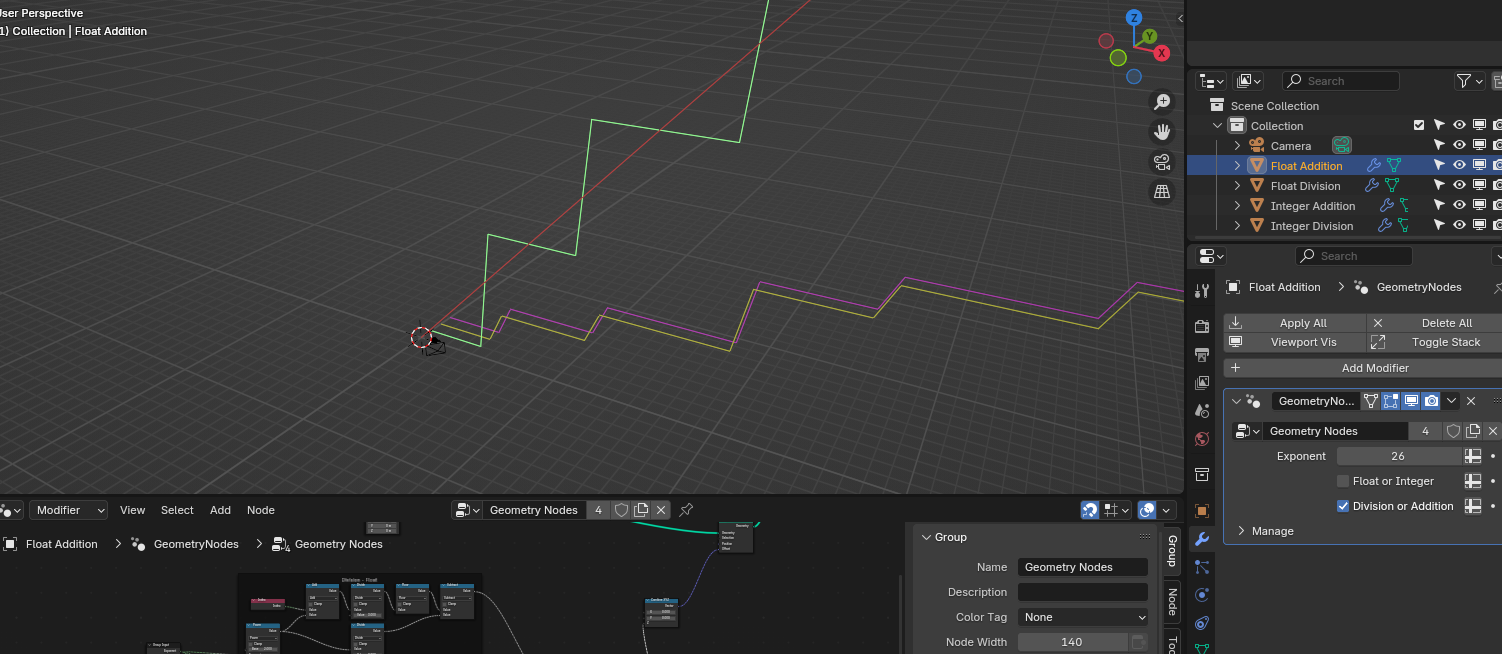Click the Delete All button
Screen dimensions: 1502x654
pos(1434,323)
